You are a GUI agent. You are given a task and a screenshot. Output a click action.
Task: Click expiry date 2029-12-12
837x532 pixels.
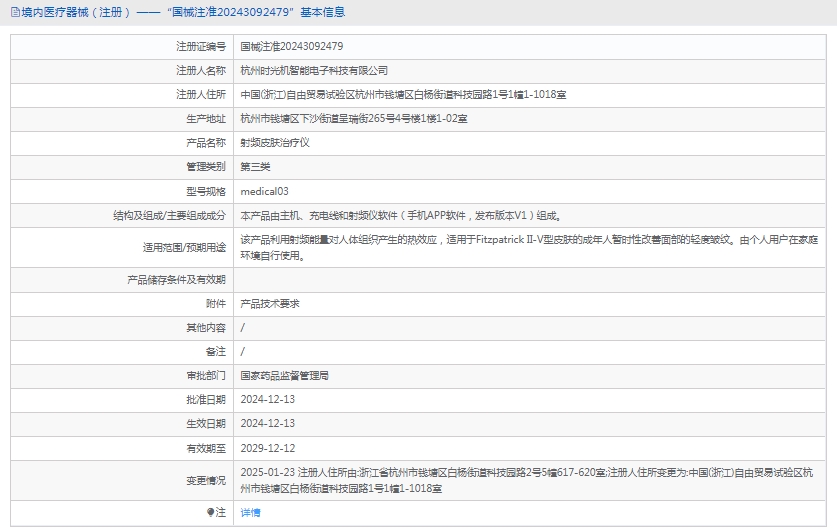(x=268, y=448)
